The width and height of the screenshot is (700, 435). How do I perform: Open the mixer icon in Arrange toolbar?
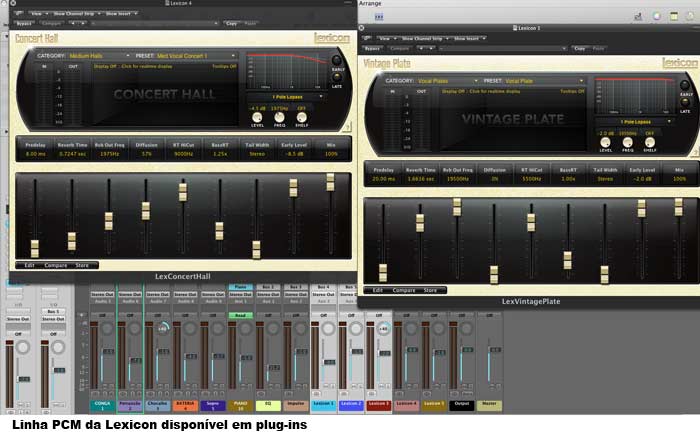click(x=638, y=17)
